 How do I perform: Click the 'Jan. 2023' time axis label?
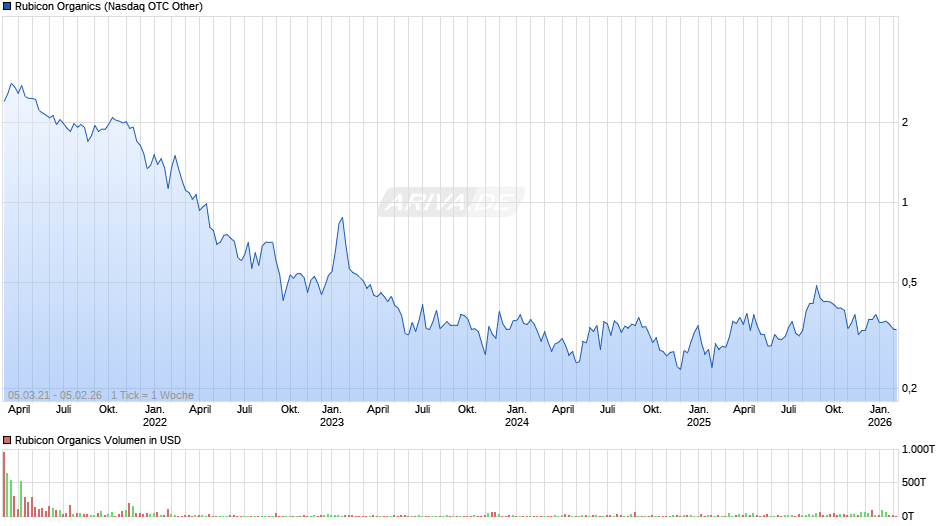332,416
